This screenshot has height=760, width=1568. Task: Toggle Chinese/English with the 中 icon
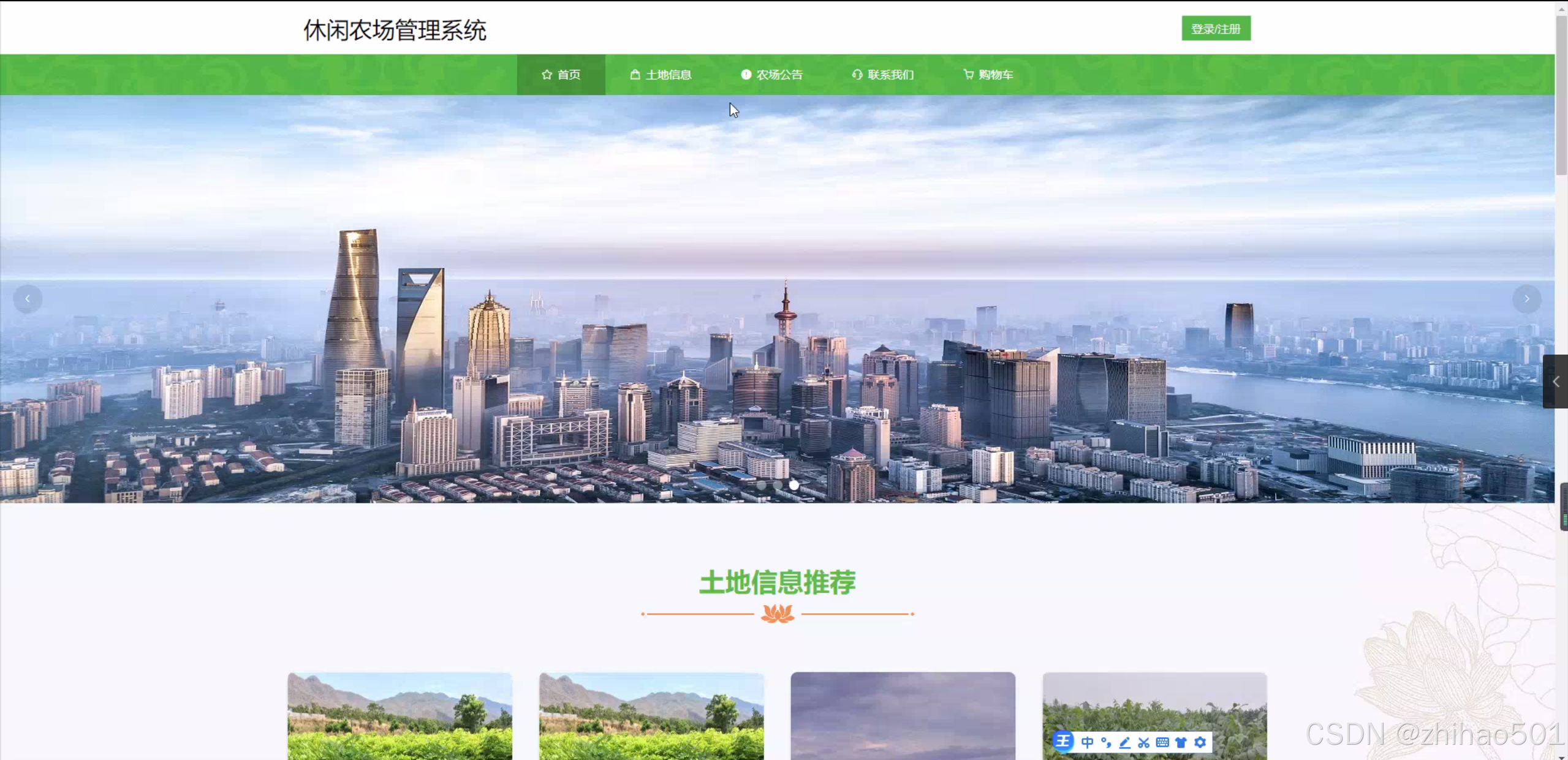[x=1088, y=742]
